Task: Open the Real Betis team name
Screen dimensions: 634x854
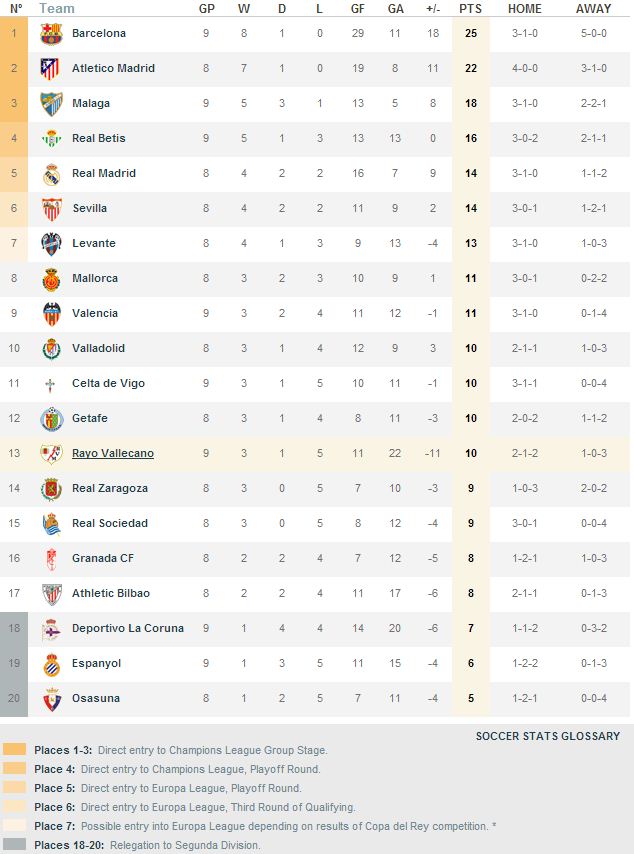Action: click(x=99, y=138)
